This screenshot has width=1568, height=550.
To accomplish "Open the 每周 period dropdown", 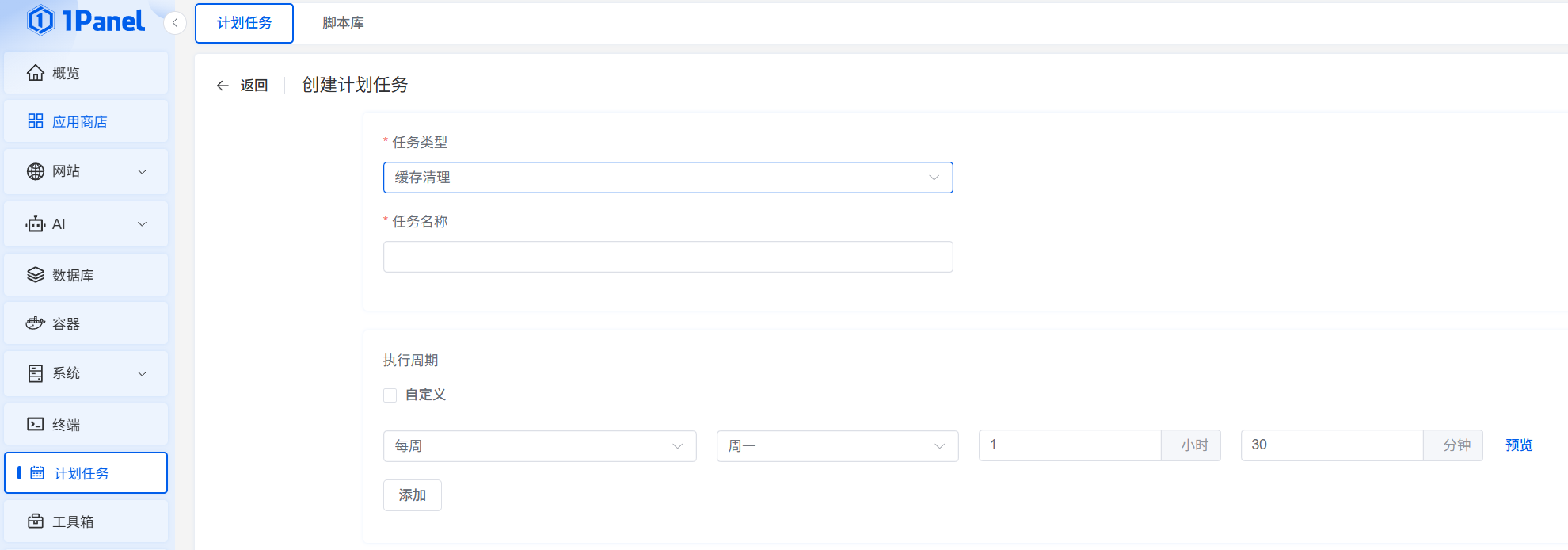I will (x=539, y=446).
